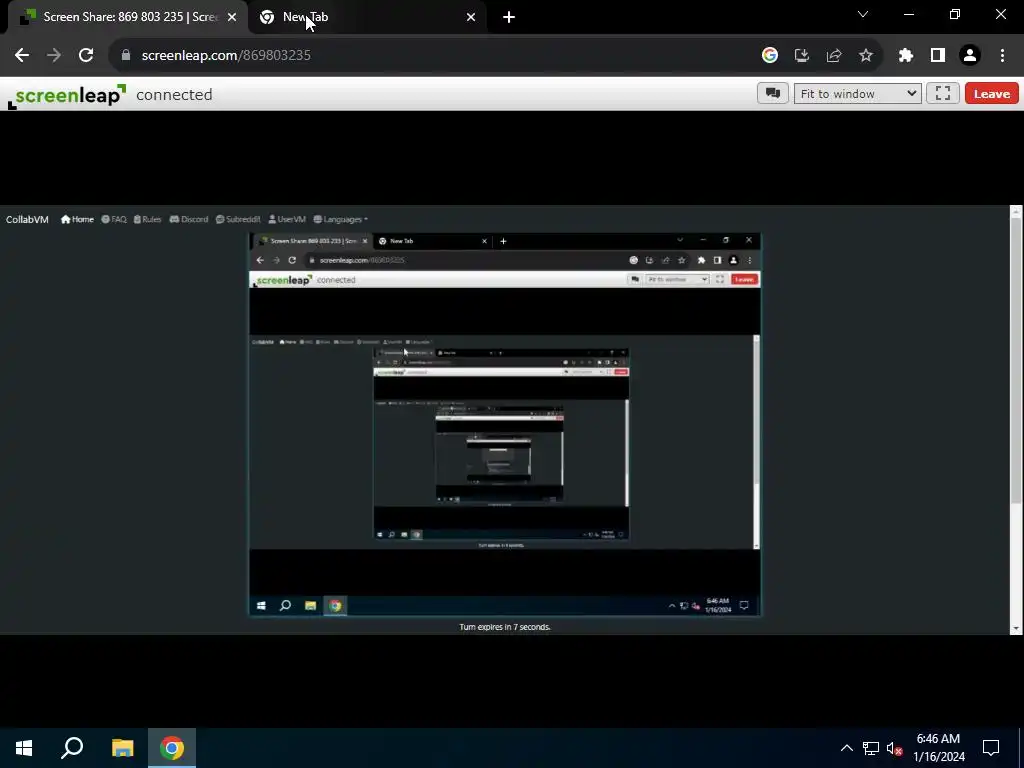The image size is (1024, 768).
Task: Click the Chrome icon inside the shared VM taskbar
Action: tap(335, 605)
